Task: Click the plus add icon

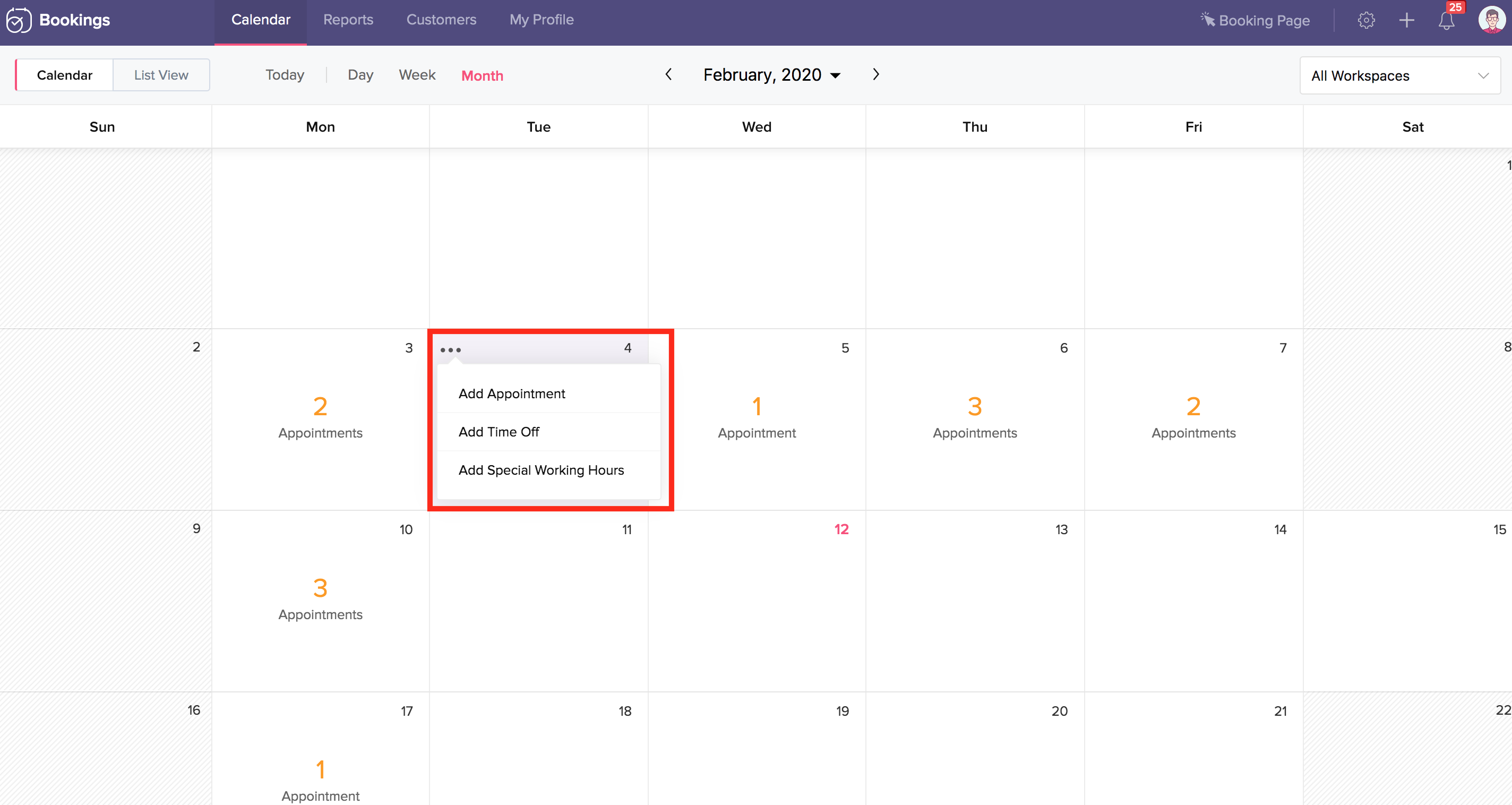Action: 1406,21
